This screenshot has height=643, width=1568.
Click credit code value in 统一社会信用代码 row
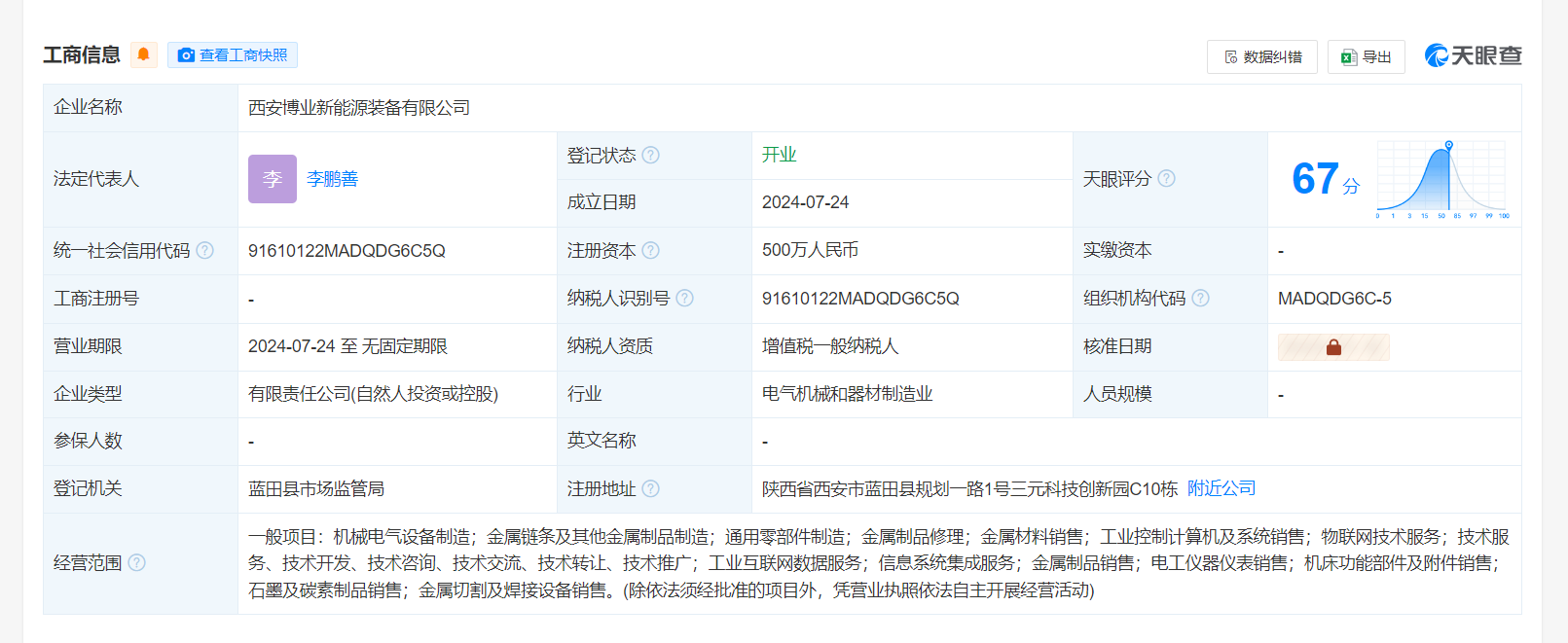click(x=346, y=251)
